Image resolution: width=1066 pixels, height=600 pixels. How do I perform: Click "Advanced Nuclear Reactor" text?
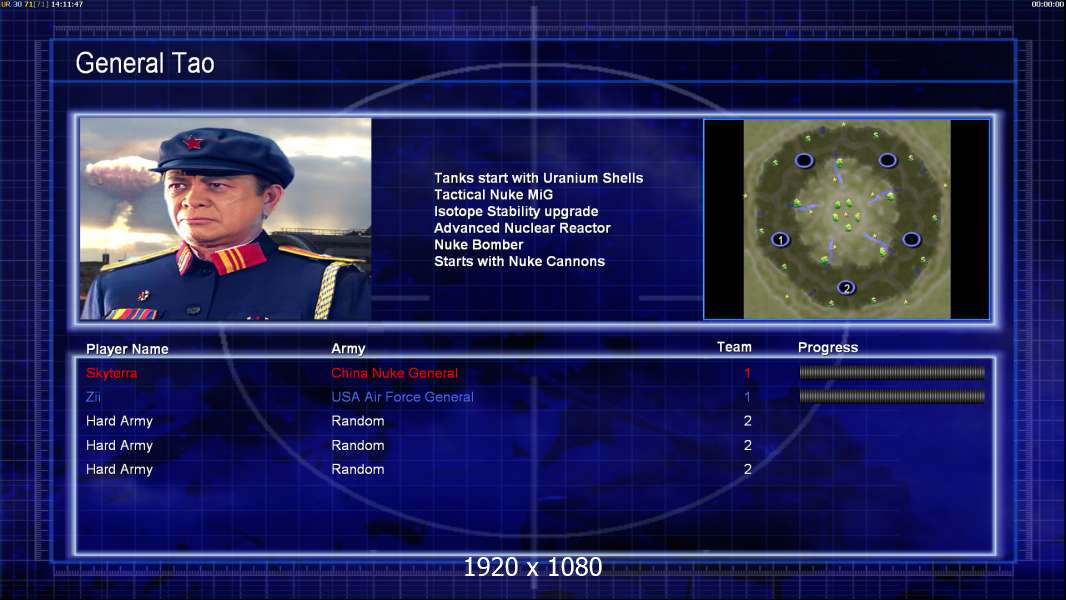[522, 228]
